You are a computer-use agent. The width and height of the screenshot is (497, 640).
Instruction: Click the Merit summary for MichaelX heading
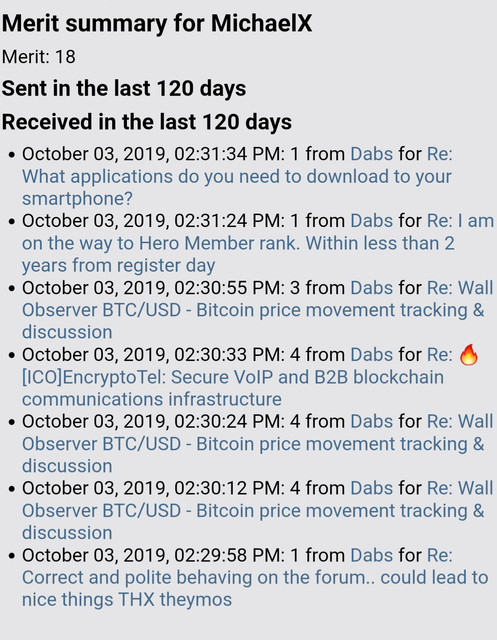[157, 23]
